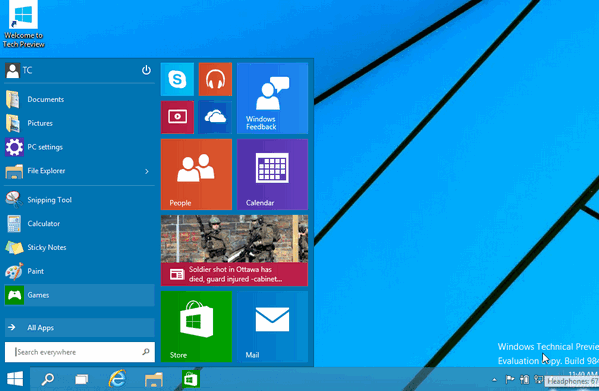Open the Ottawa news headline tile
This screenshot has width=599, height=391.
pos(234,250)
